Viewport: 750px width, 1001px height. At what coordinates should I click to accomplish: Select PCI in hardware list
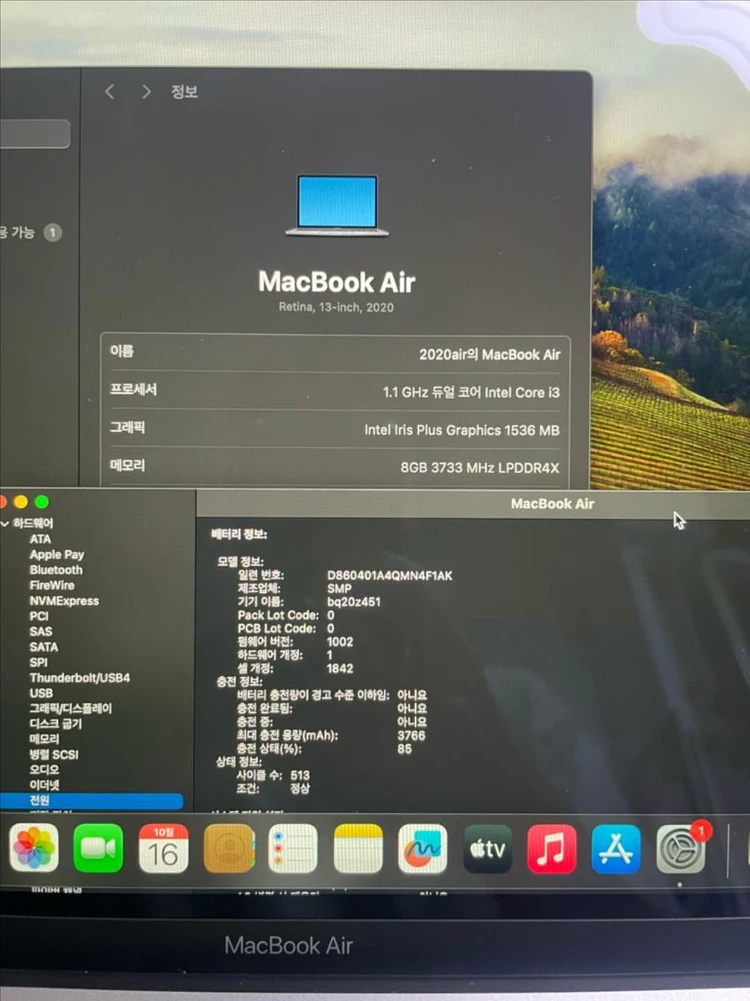pos(39,616)
